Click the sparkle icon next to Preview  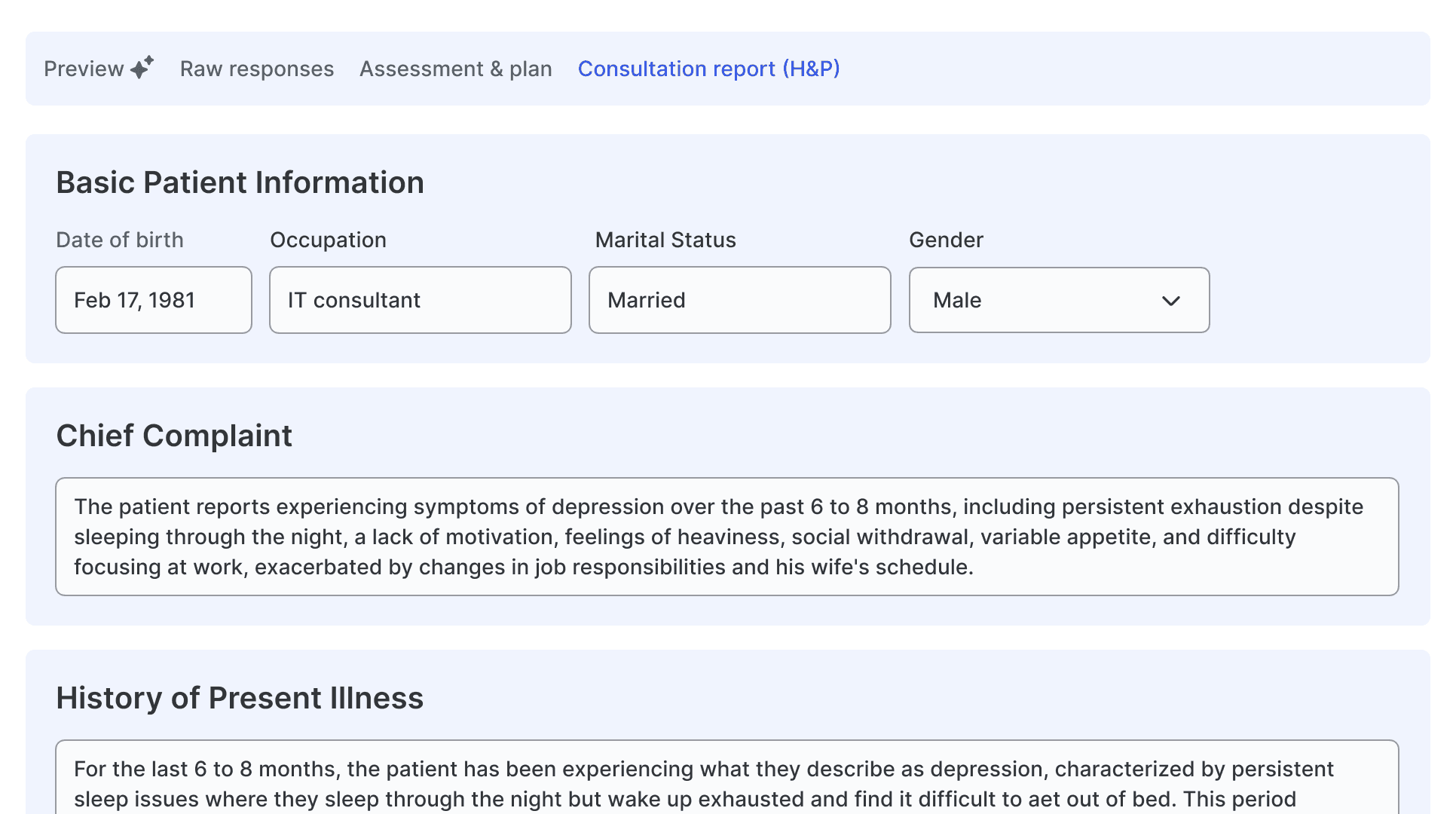click(142, 67)
